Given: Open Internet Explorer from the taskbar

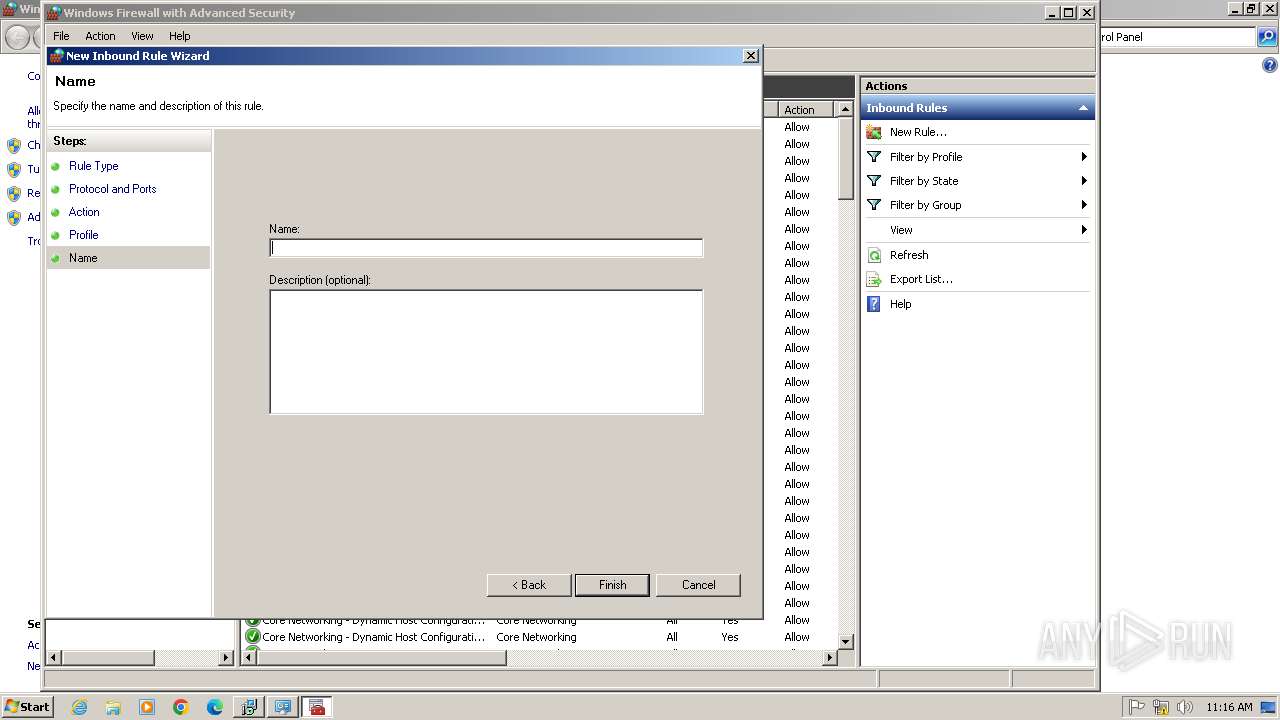Looking at the screenshot, I should [x=79, y=707].
